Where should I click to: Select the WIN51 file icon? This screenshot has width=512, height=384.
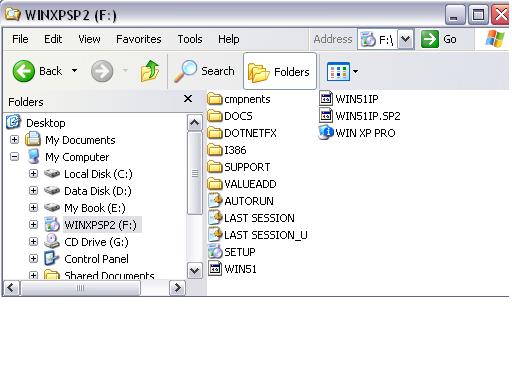tap(215, 269)
